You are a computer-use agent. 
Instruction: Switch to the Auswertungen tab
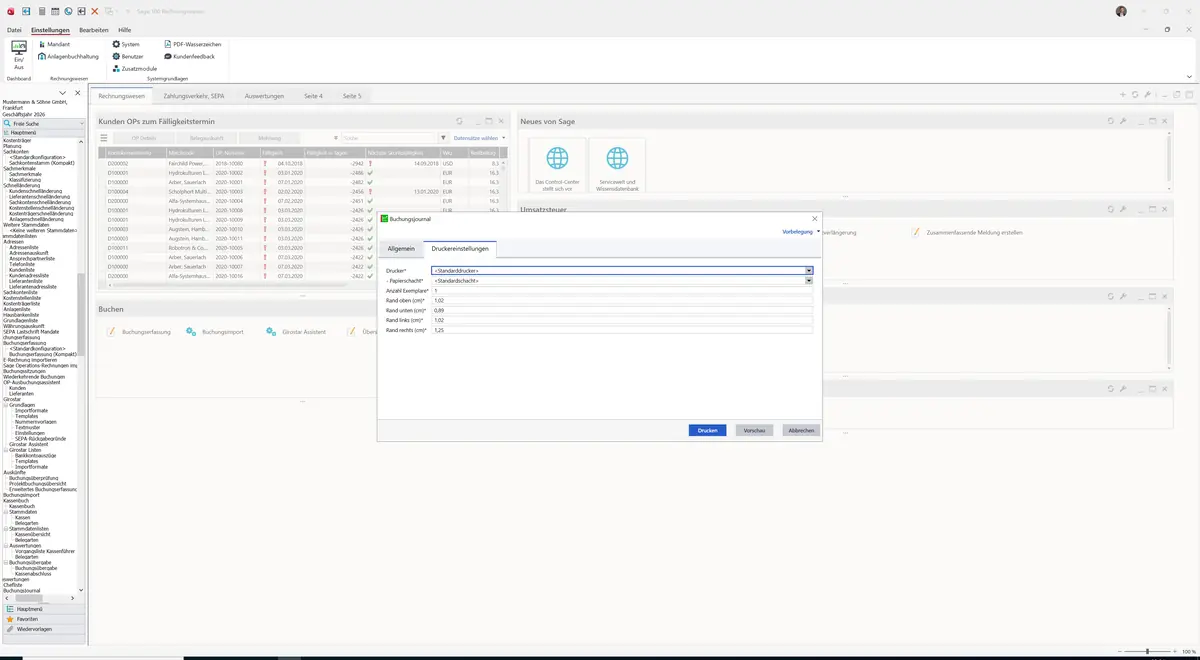click(264, 96)
